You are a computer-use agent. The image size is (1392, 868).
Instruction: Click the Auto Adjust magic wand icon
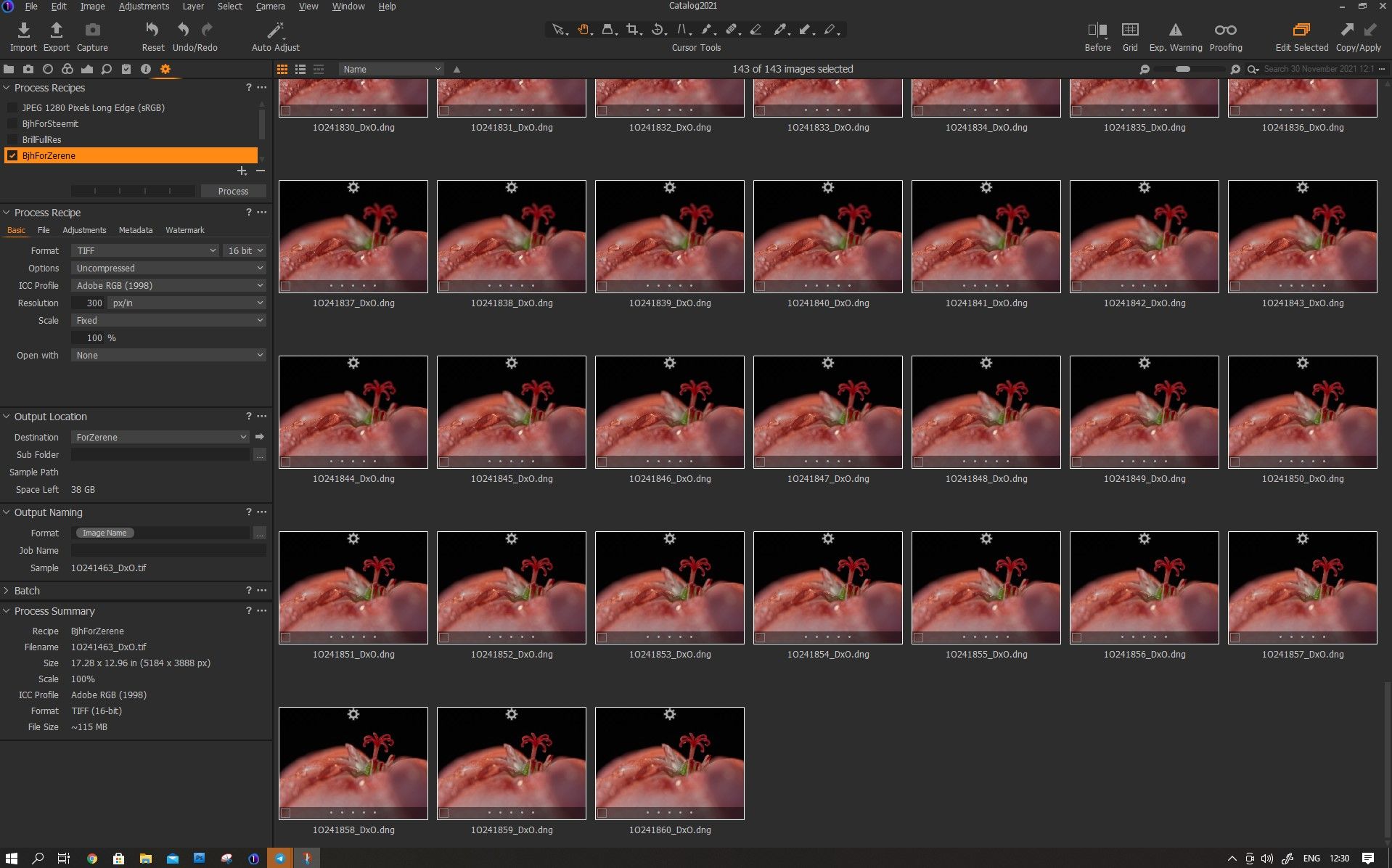pos(275,30)
